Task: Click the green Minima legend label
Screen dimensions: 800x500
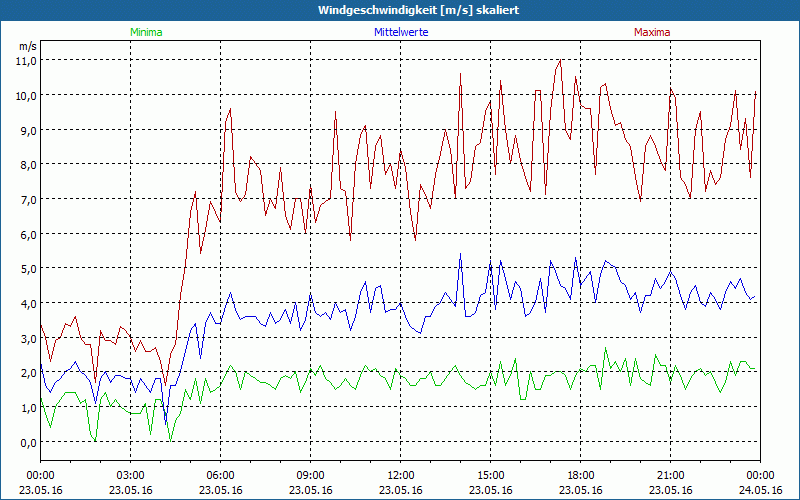Action: tap(146, 32)
